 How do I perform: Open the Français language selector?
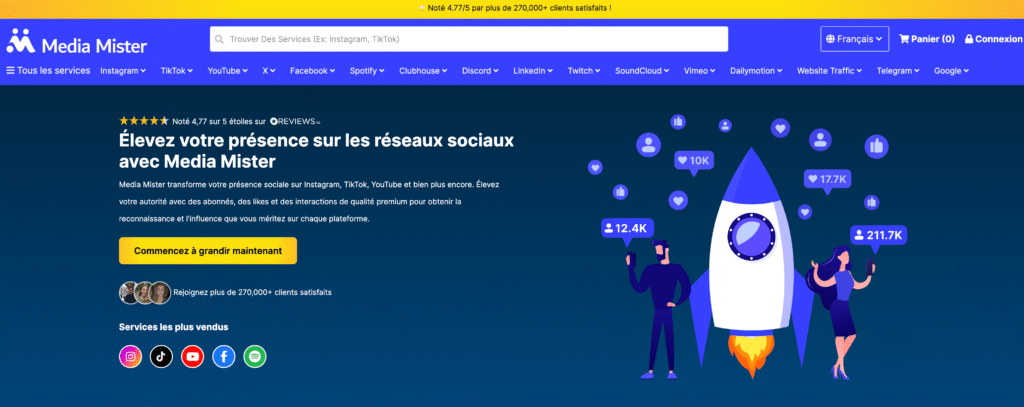(x=854, y=39)
